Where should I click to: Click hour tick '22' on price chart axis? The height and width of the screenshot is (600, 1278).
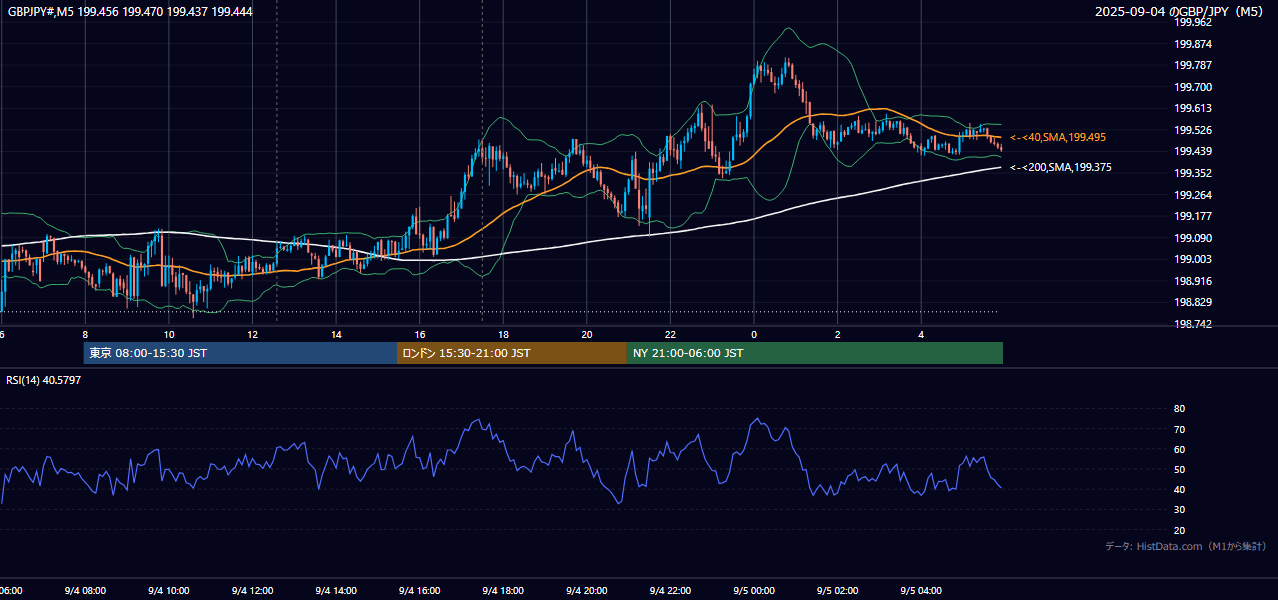tap(670, 335)
